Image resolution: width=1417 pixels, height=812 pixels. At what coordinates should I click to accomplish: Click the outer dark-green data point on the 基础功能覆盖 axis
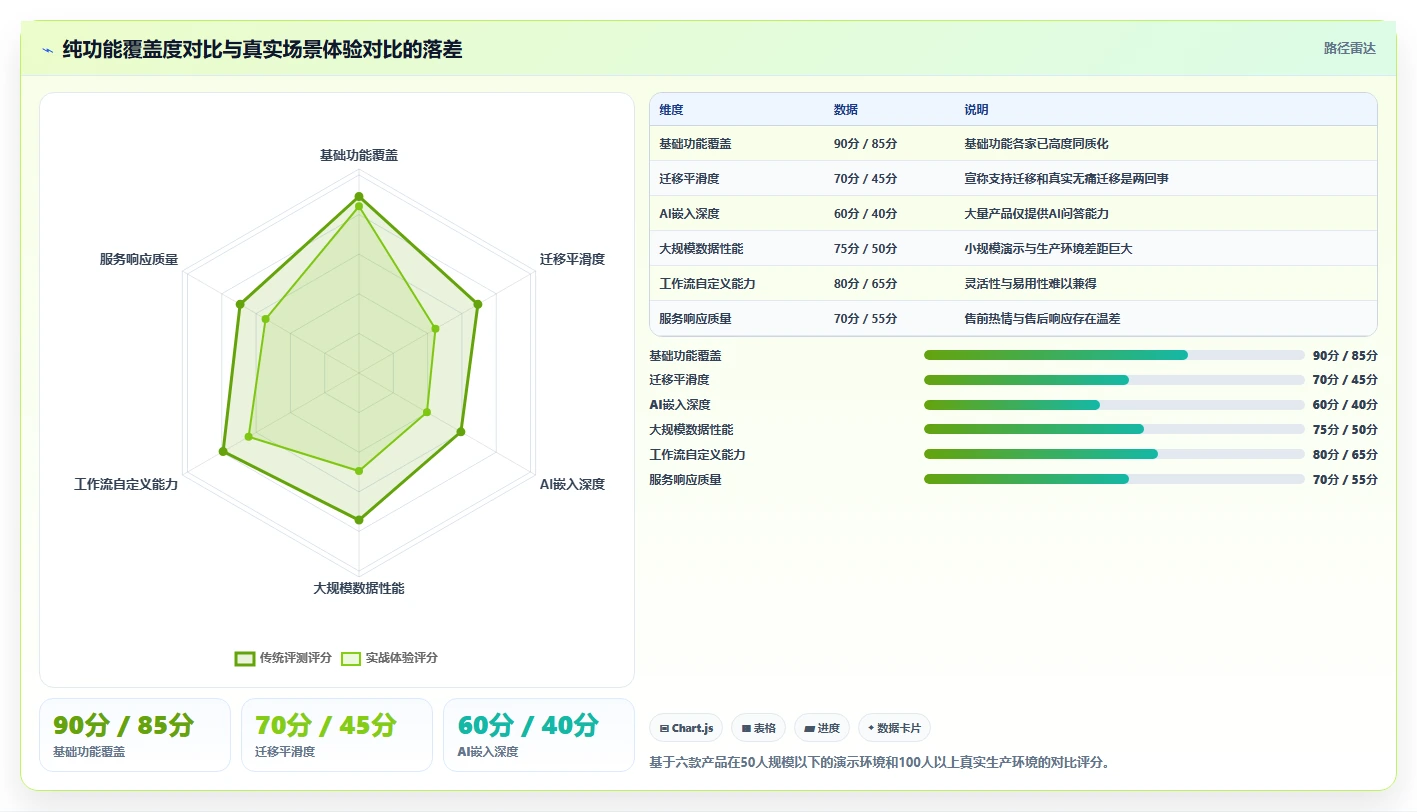click(359, 197)
